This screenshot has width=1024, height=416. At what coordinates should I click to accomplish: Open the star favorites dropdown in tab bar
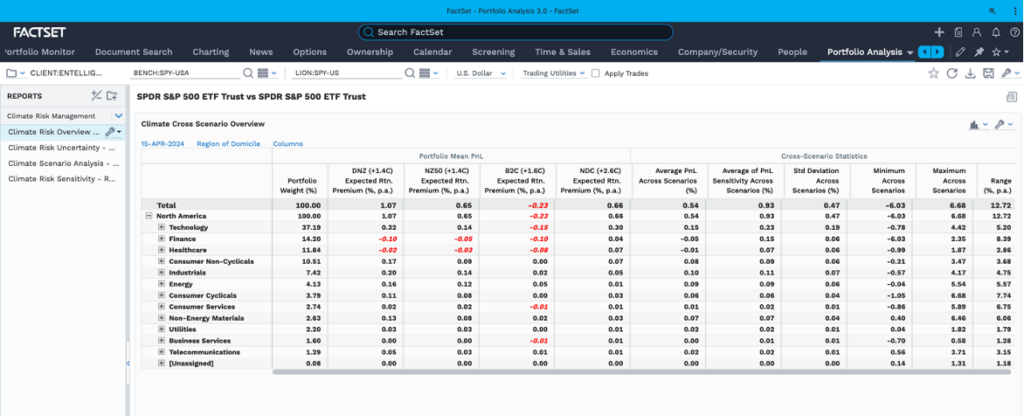[x=1000, y=52]
